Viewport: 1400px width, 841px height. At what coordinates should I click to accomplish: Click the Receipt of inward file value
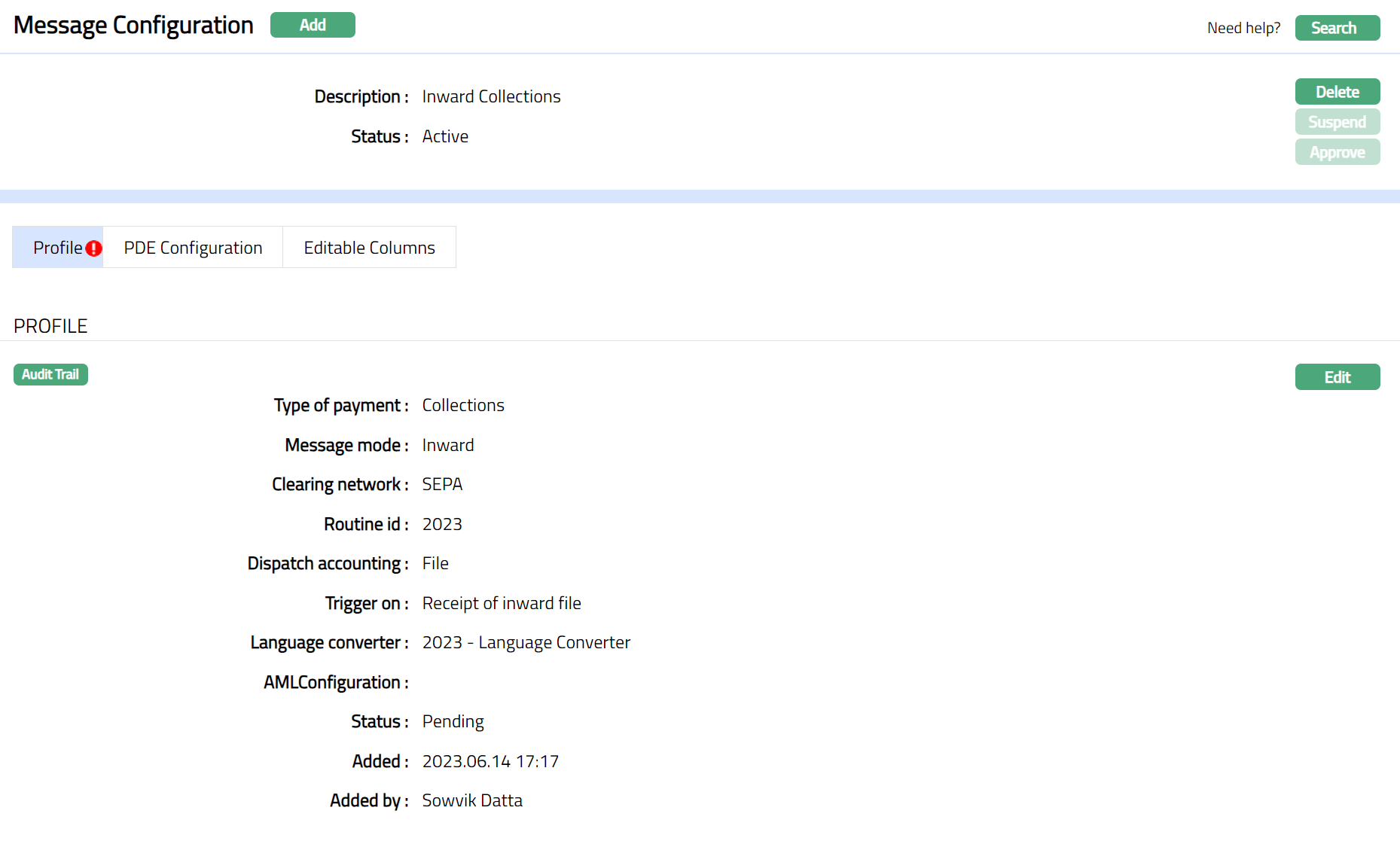point(502,603)
